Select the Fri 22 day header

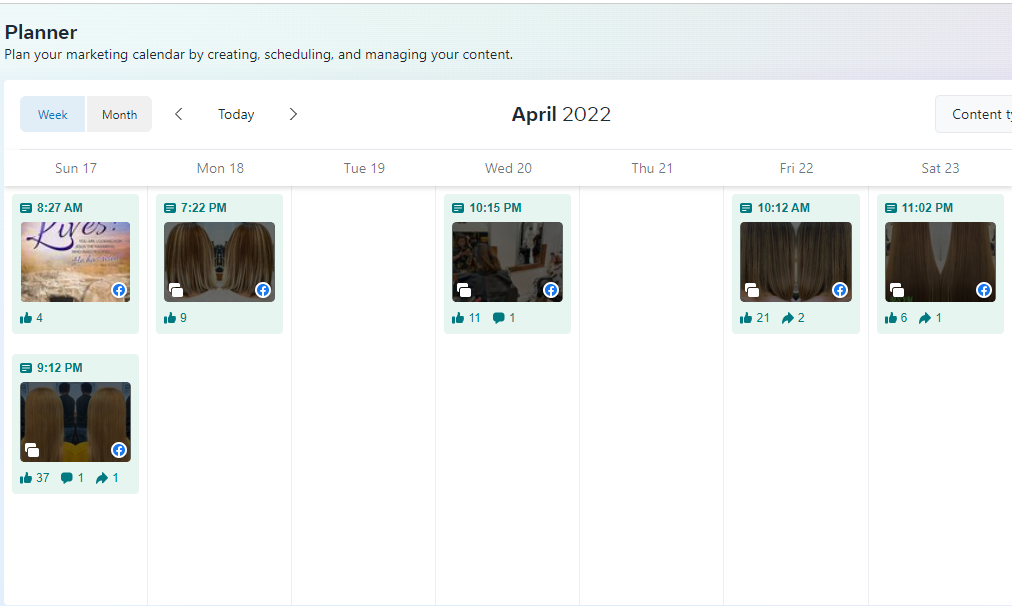coord(796,168)
